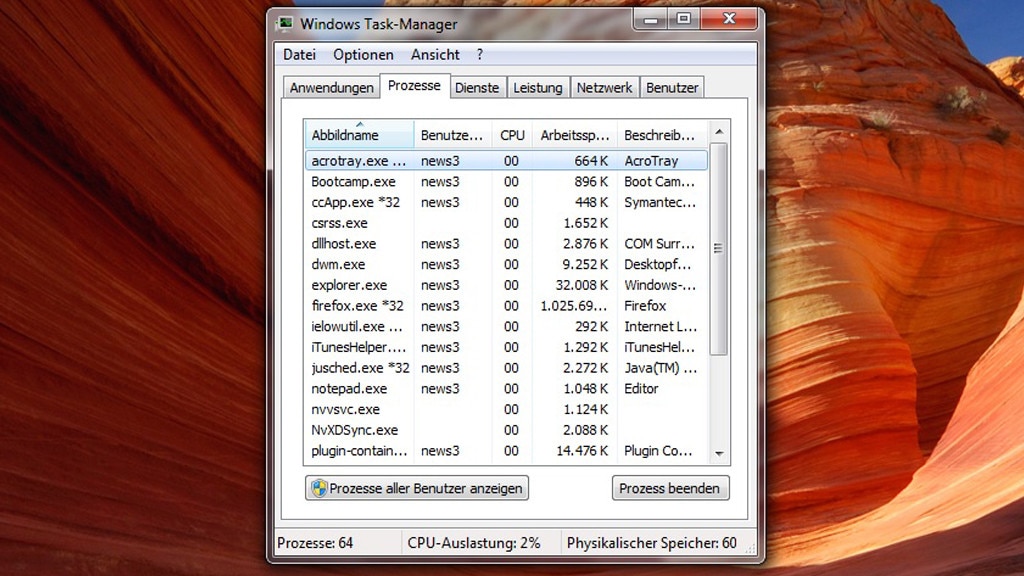Switch to the Anwendungen tab

coord(330,87)
